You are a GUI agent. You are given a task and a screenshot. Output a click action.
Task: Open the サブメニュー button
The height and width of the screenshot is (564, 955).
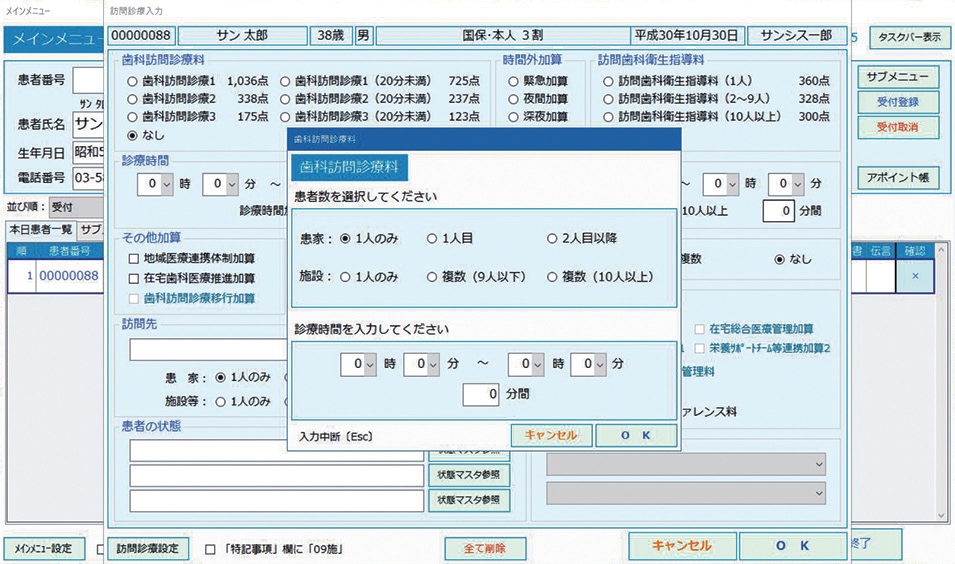pyautogui.click(x=897, y=77)
